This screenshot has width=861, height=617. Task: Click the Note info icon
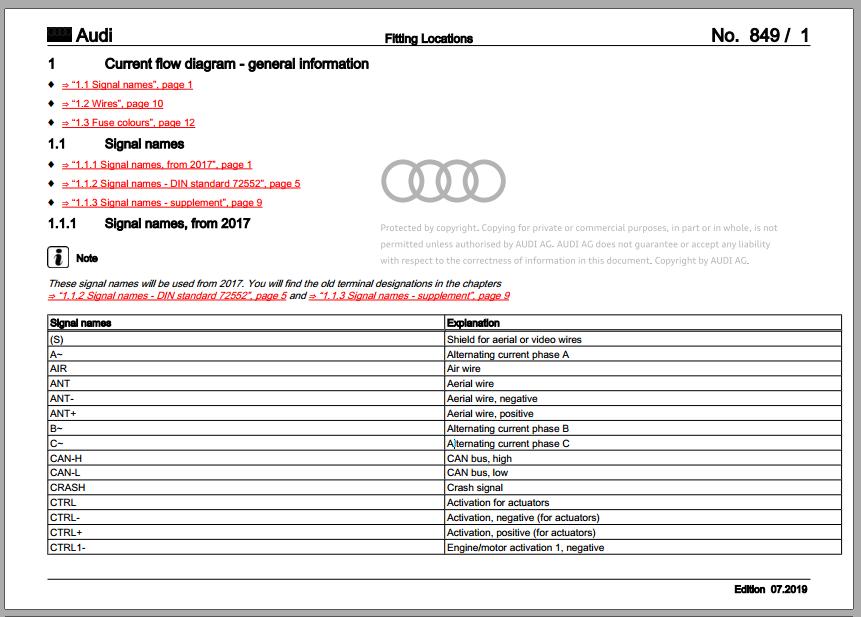58,257
